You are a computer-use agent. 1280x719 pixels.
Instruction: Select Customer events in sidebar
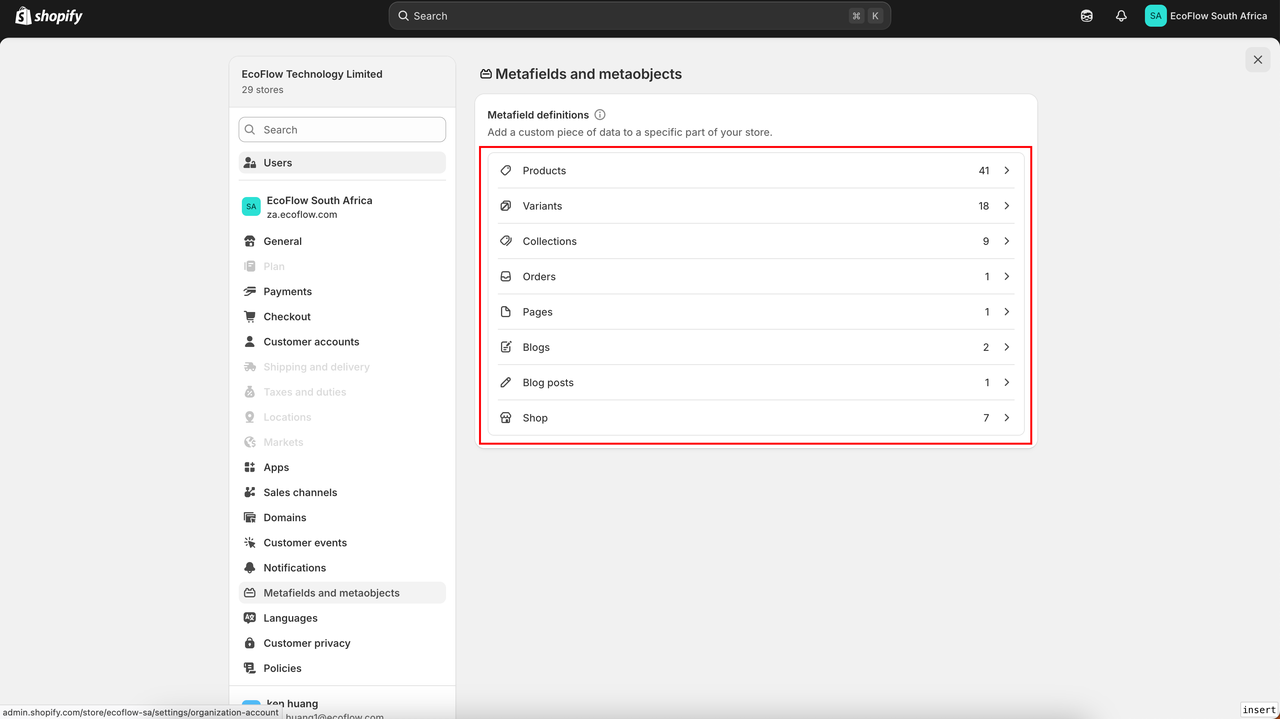[305, 543]
